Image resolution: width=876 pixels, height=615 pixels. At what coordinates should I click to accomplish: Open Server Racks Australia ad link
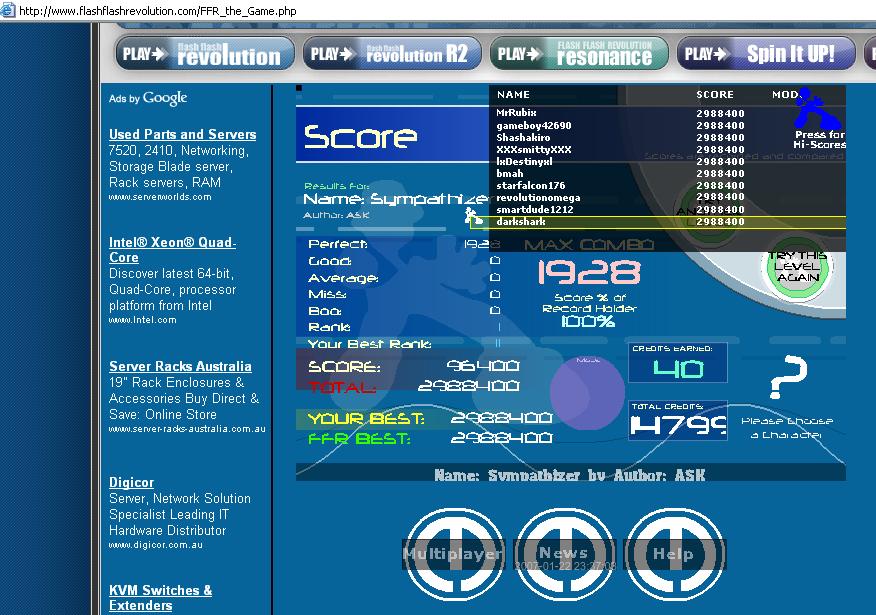pos(180,366)
